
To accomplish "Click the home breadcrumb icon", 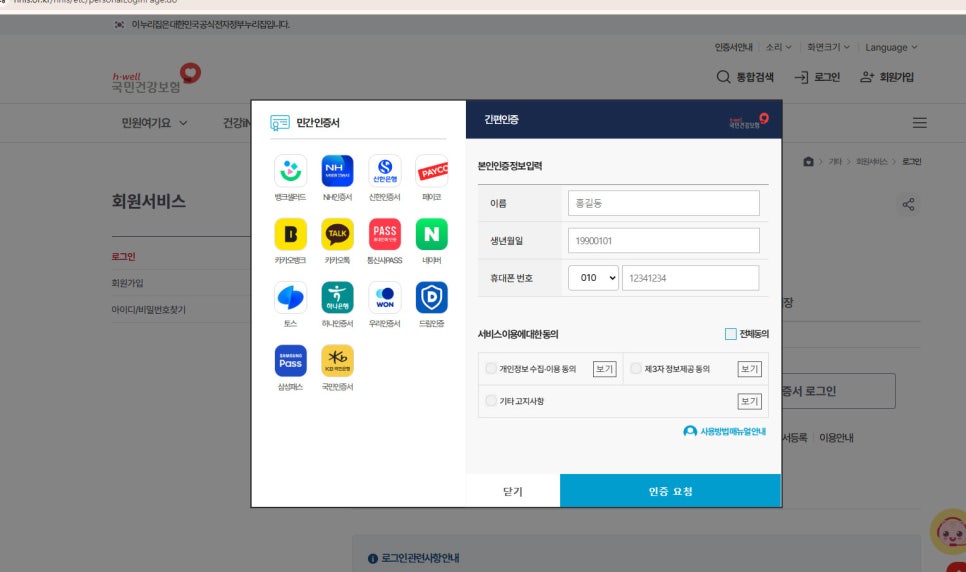I will pos(808,161).
